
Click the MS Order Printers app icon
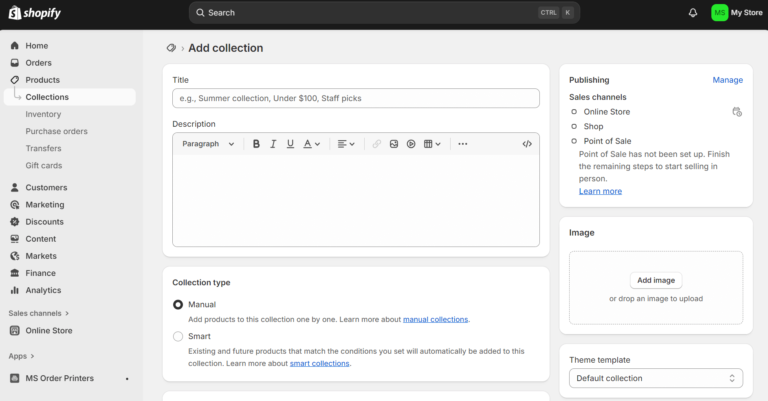pyautogui.click(x=15, y=378)
